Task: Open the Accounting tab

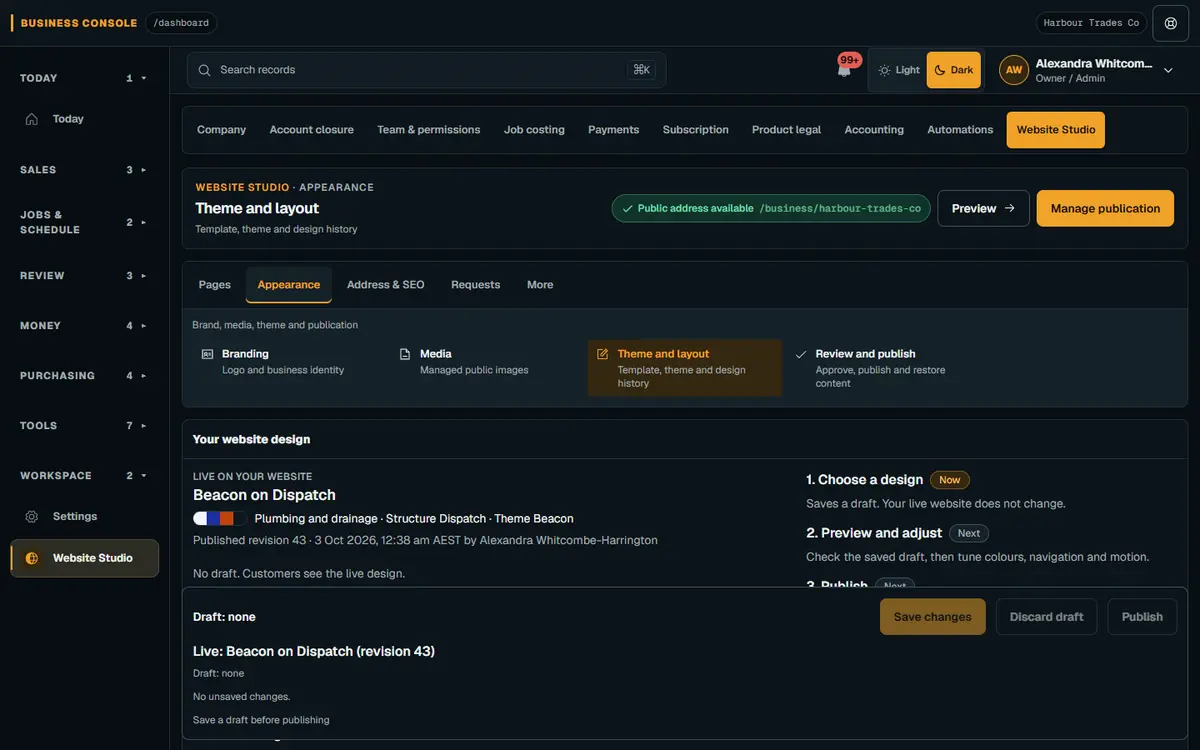Action: (x=874, y=130)
